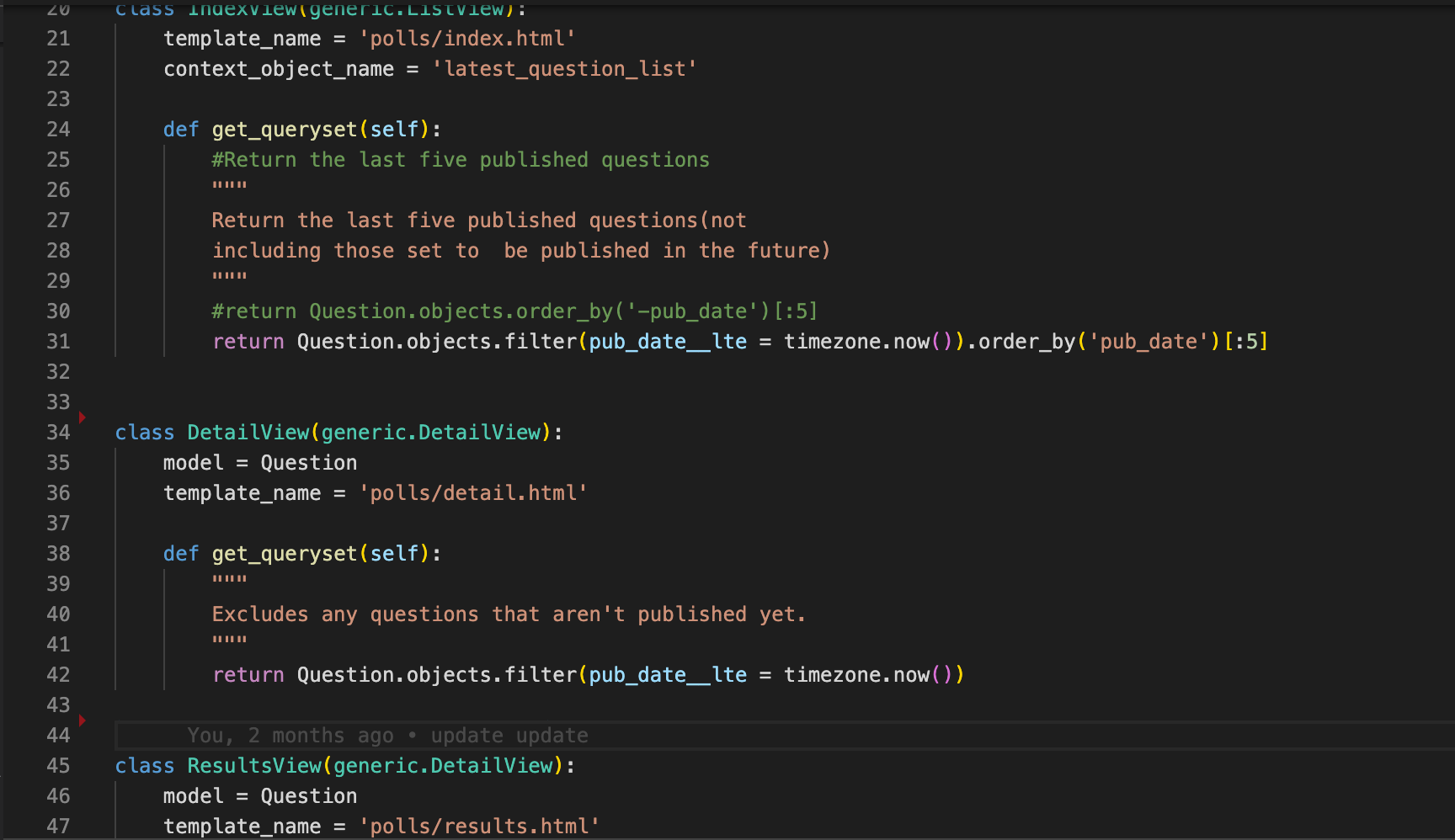Select line number 47 in the gutter
The image size is (1455, 840).
point(58,827)
